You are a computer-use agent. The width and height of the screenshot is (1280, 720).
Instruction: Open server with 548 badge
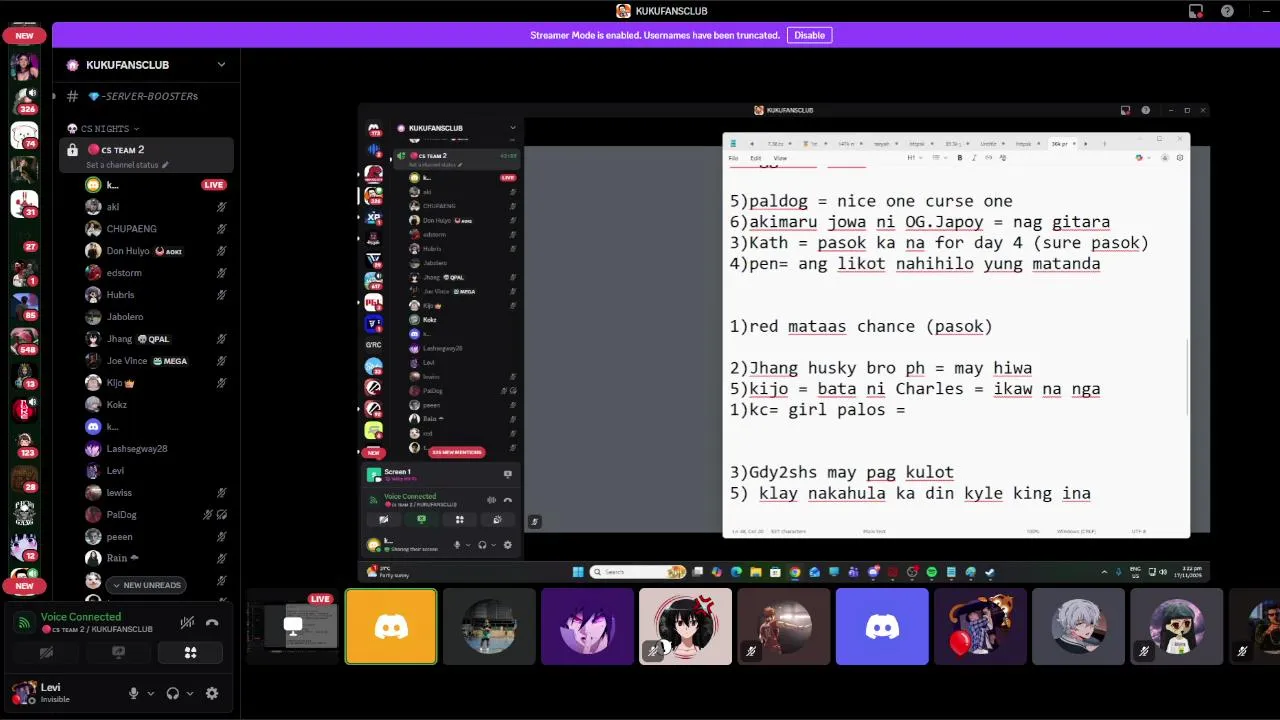pyautogui.click(x=24, y=341)
